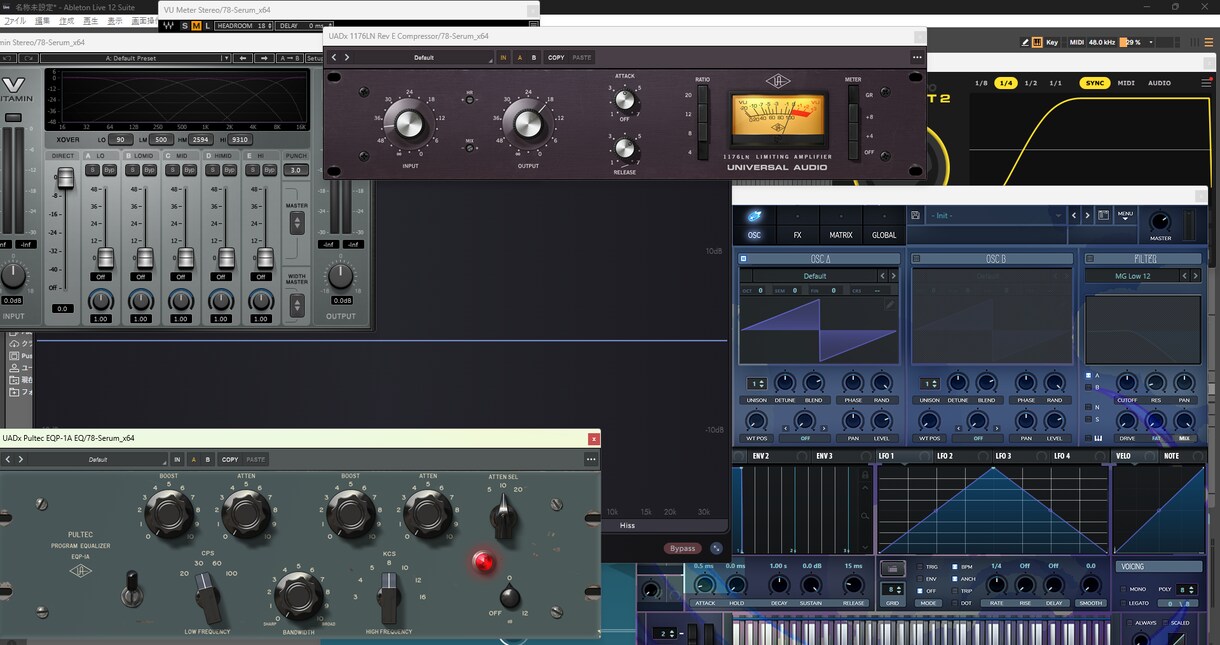Toggle the LFO BPM checkbox

coord(954,567)
